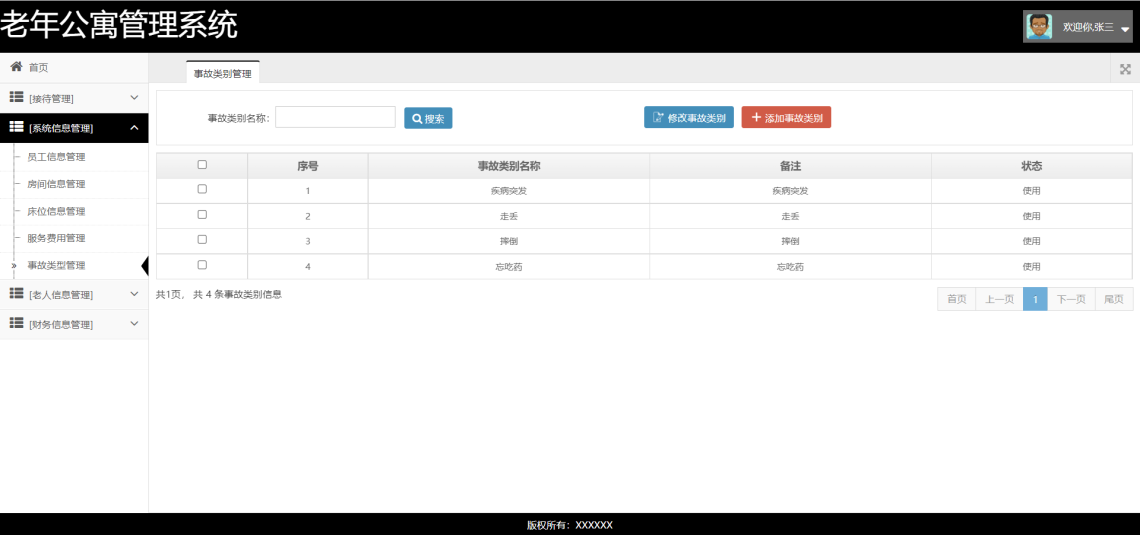Click the home icon beside 首页
The width and height of the screenshot is (1140, 535).
16,67
